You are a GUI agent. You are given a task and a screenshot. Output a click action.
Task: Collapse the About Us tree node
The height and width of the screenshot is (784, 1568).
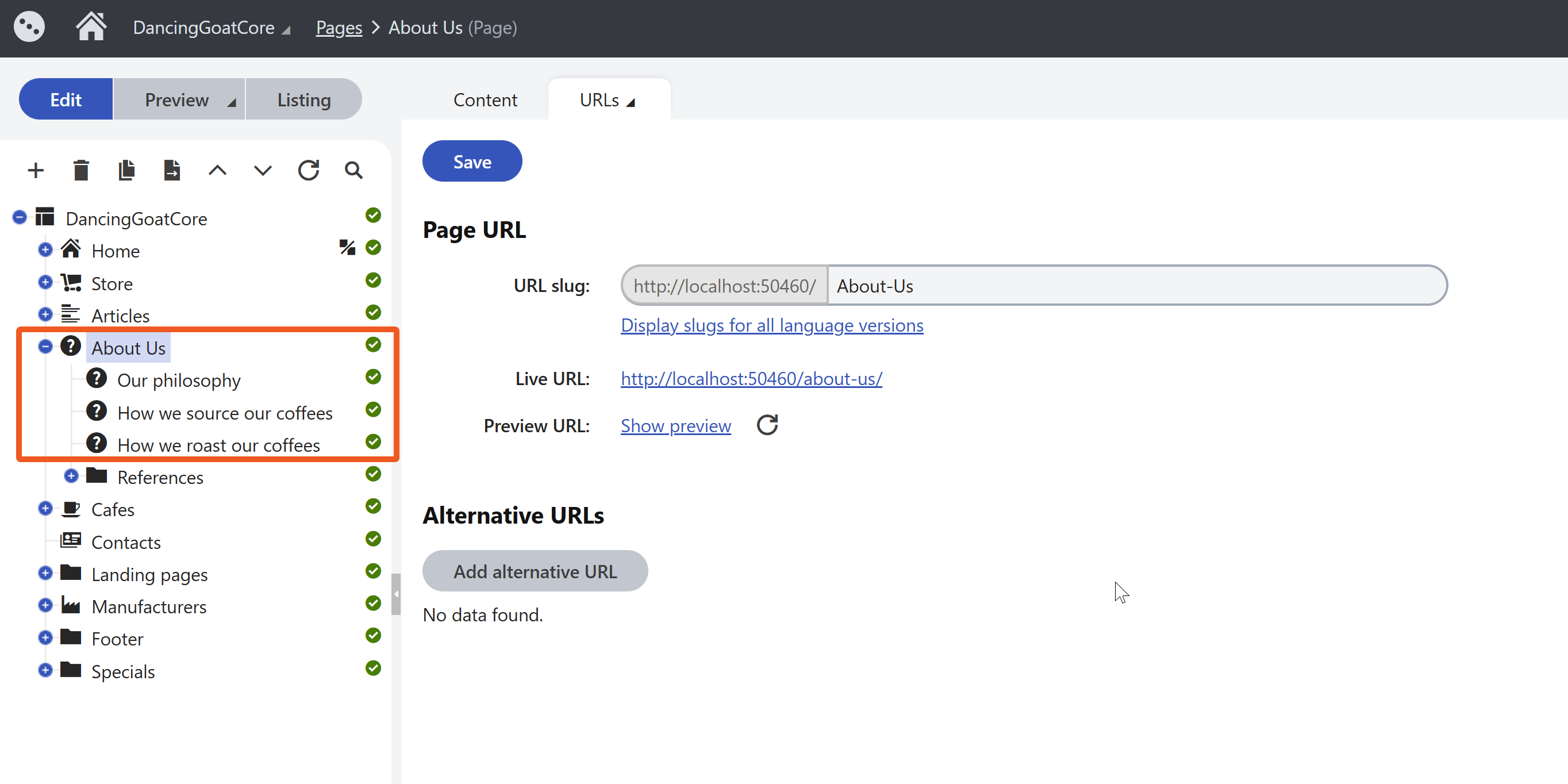44,347
